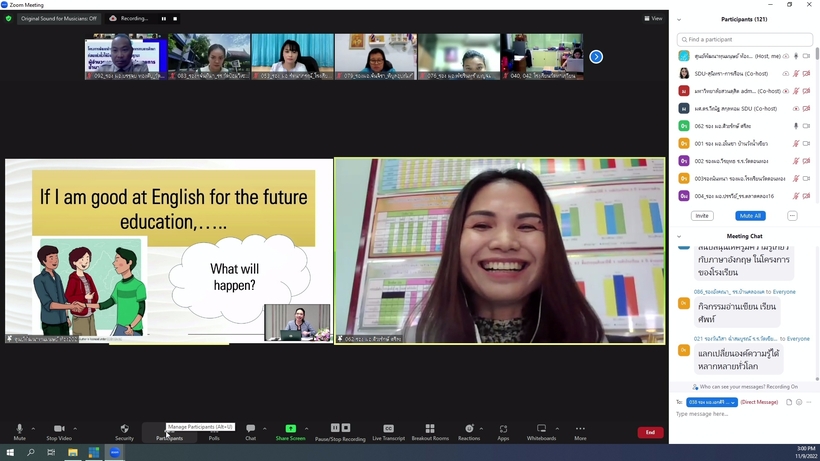Collapse the Meeting Chat panel chevron
820x461 pixels.
(679, 236)
